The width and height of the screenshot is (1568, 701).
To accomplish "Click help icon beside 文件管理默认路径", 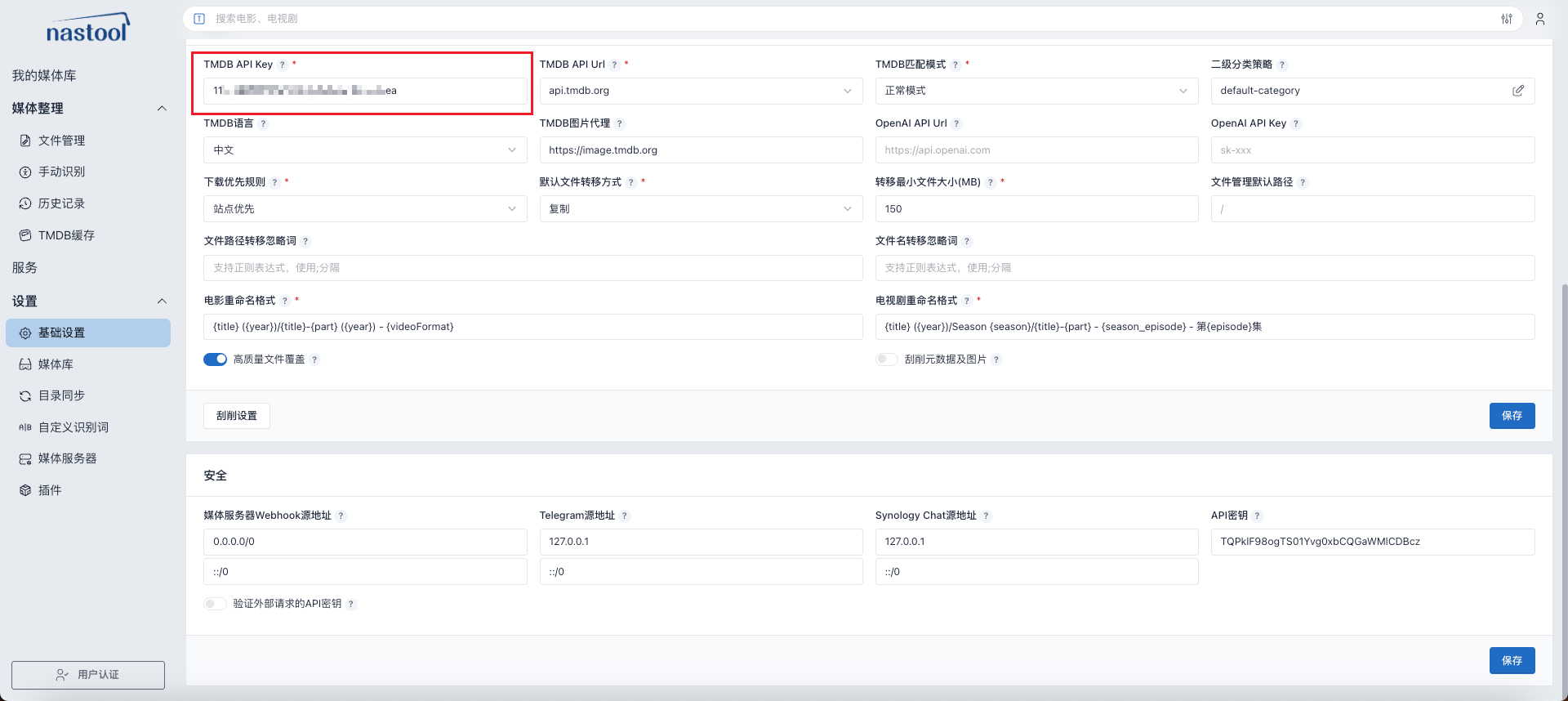I will (x=1303, y=183).
